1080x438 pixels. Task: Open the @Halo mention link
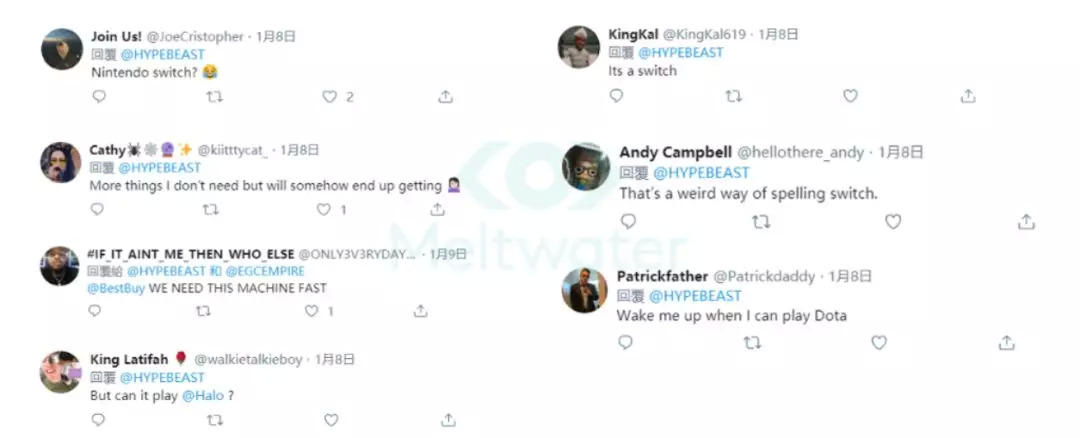(199, 395)
